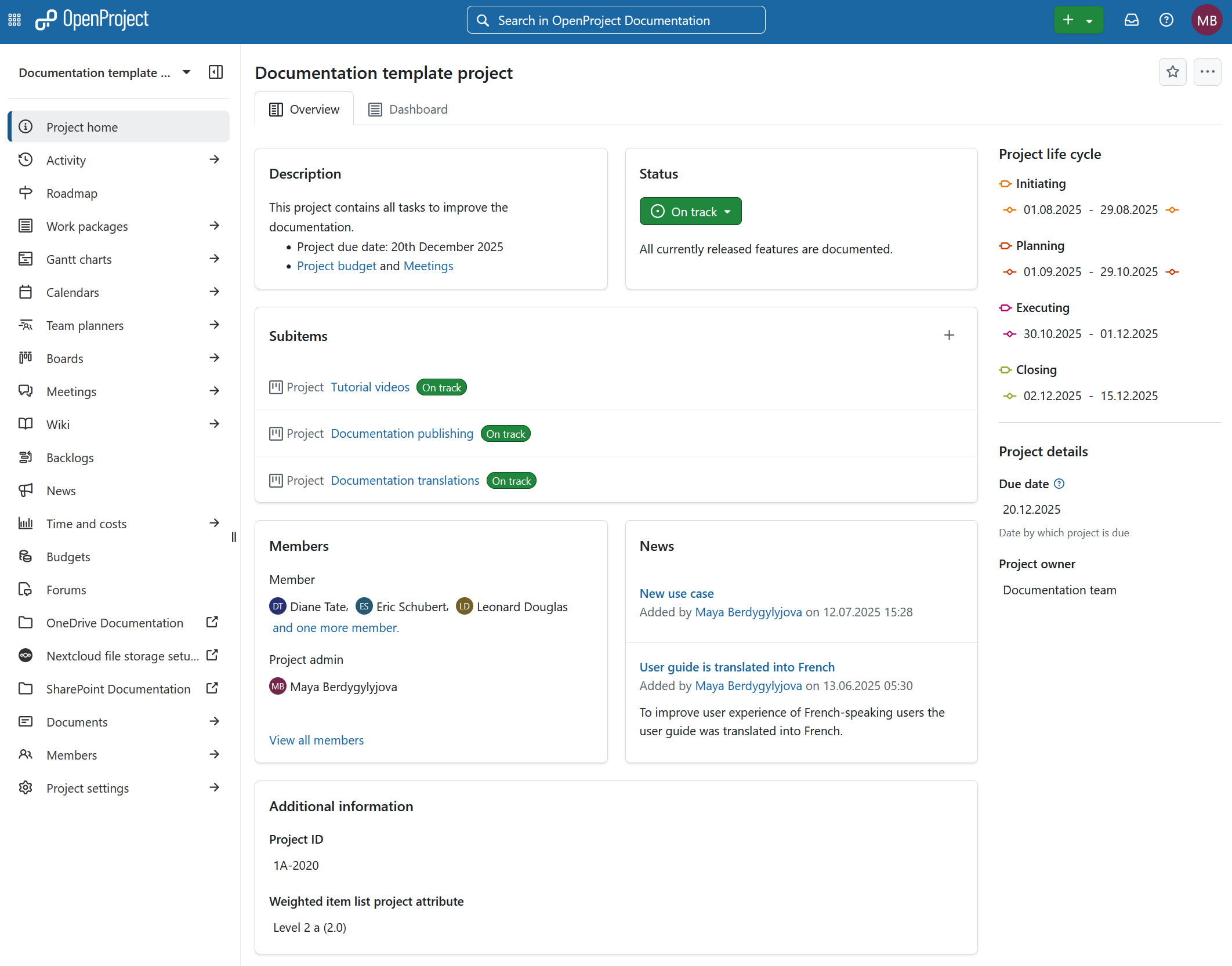The height and width of the screenshot is (966, 1232).
Task: Click the help question mark icon
Action: pos(1166,20)
